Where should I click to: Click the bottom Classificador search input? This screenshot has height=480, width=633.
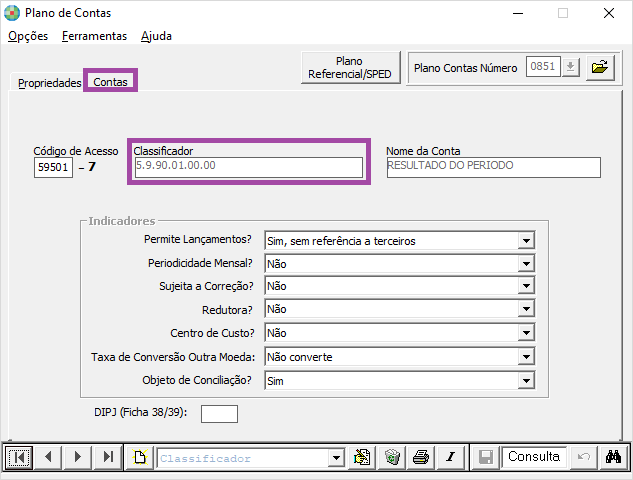point(243,458)
